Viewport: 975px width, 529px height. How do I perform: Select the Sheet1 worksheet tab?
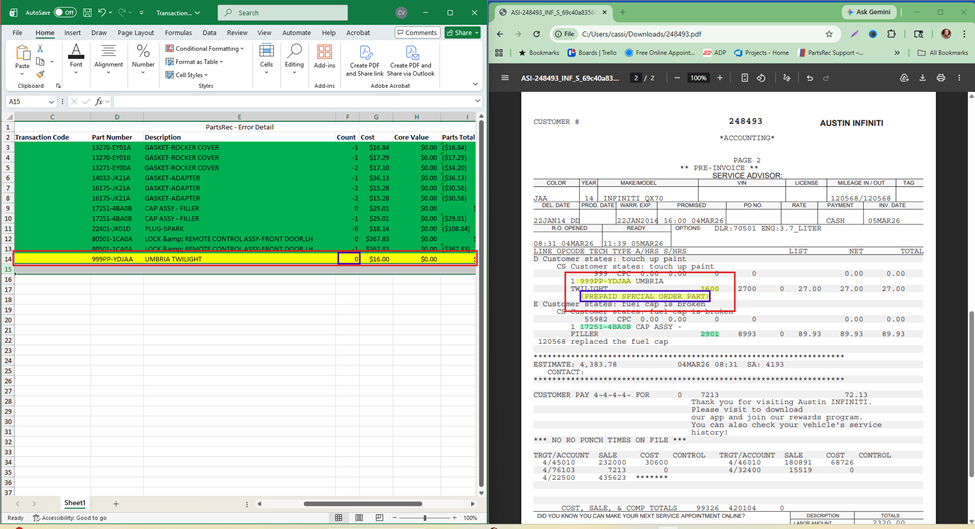click(x=75, y=503)
